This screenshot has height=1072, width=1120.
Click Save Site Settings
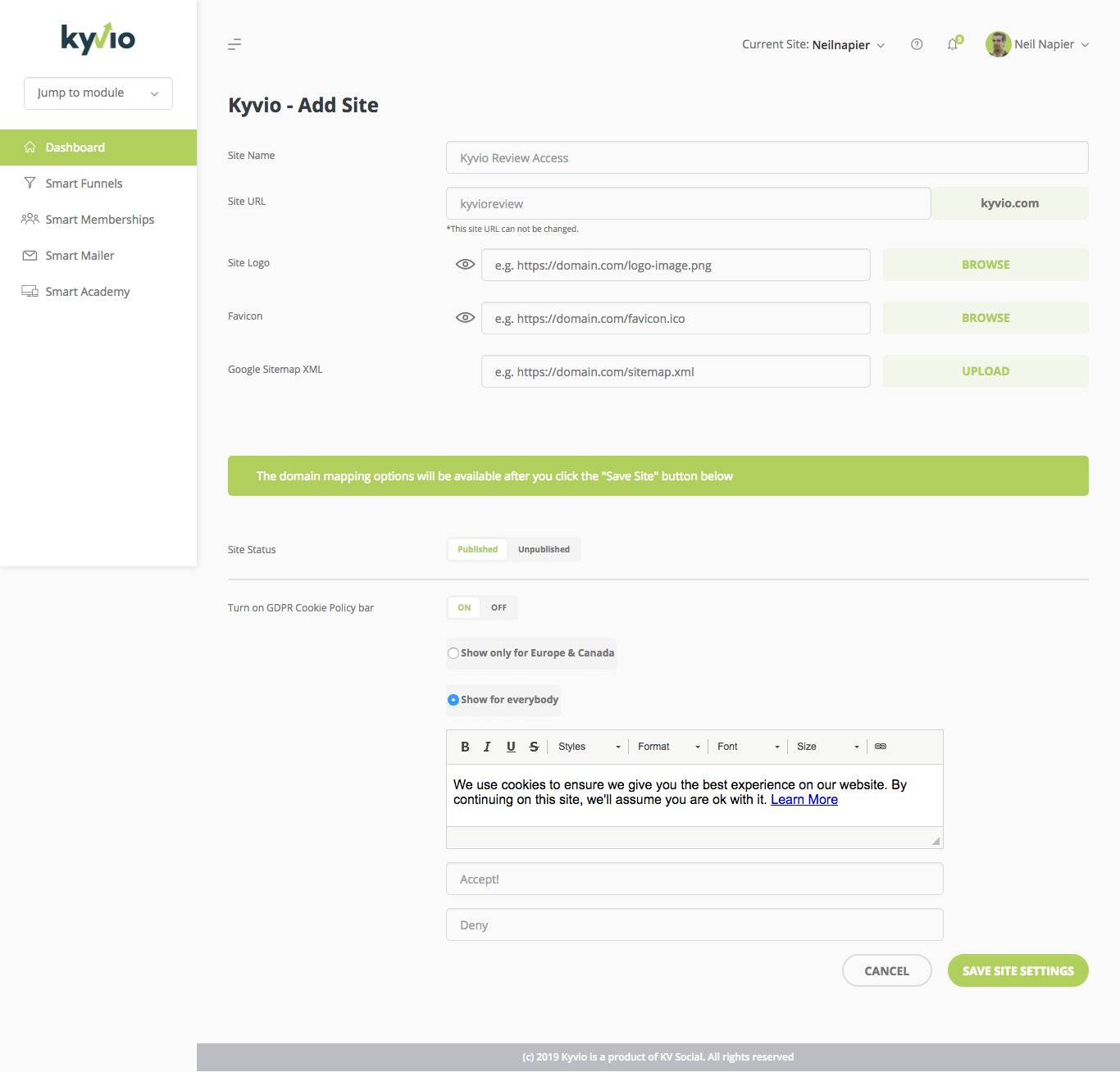(1018, 970)
